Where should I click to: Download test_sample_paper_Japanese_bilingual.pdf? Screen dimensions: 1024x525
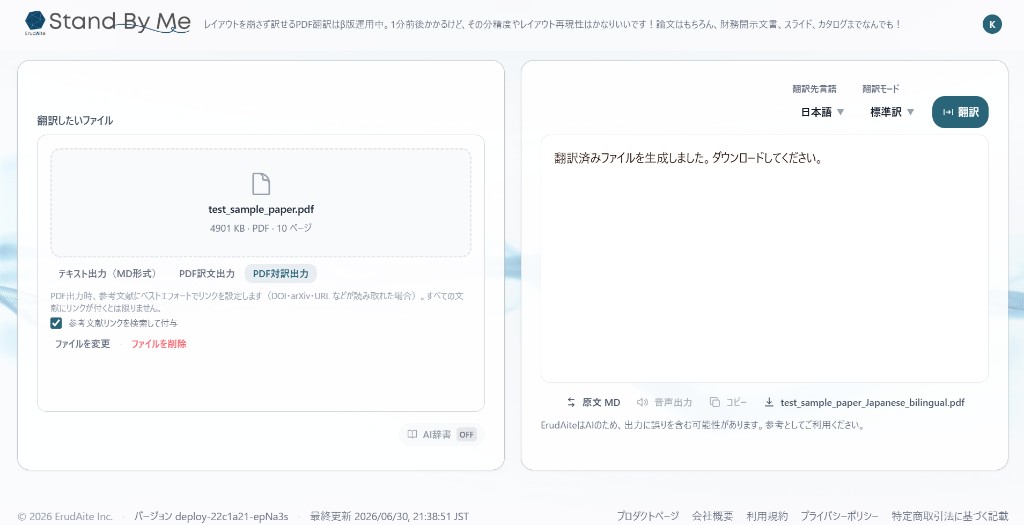coord(865,402)
